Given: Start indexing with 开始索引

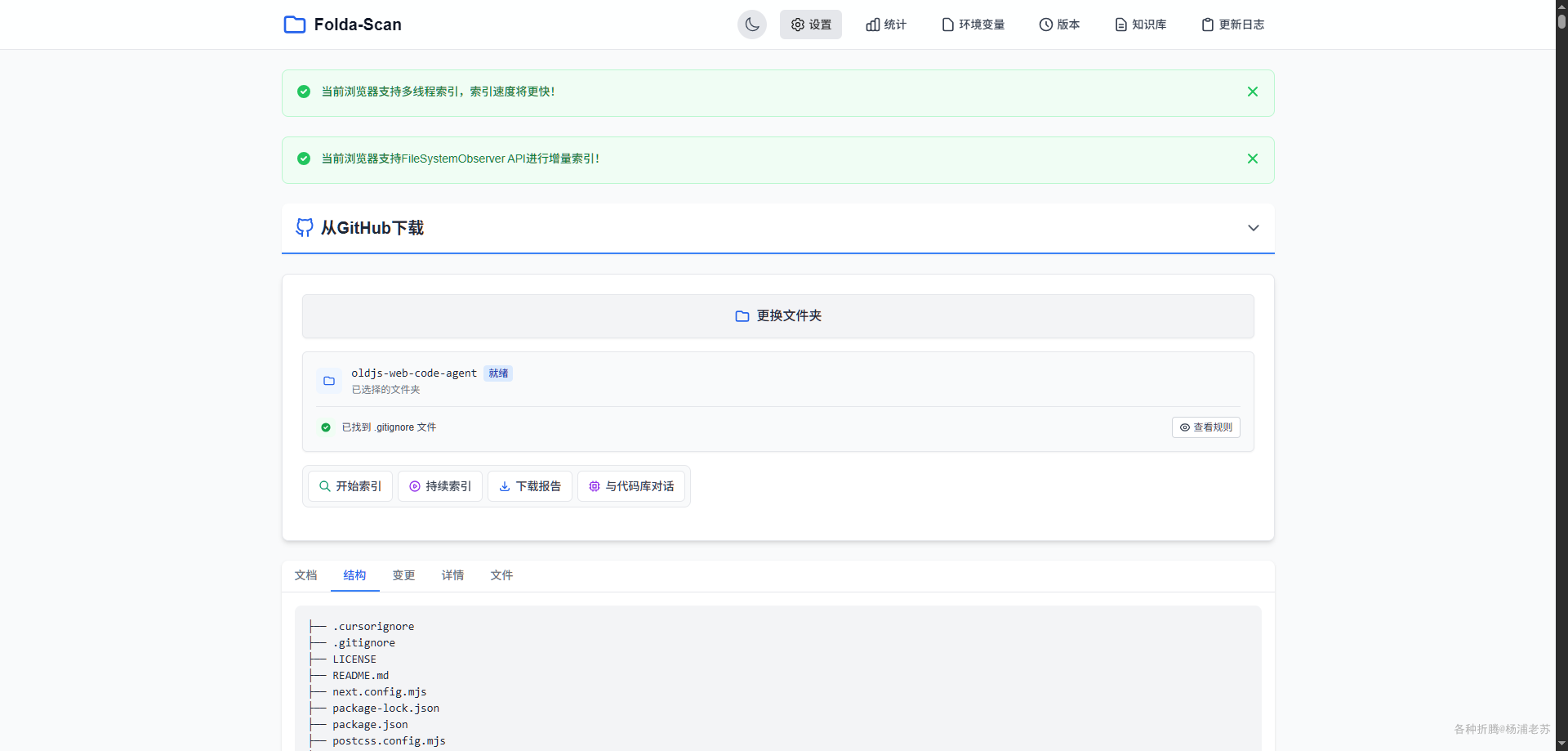Looking at the screenshot, I should coord(350,486).
